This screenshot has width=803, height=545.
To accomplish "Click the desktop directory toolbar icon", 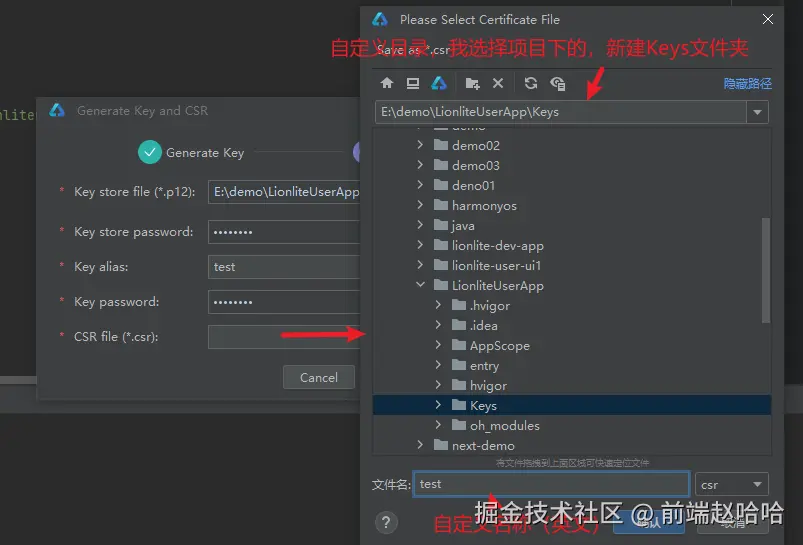I will 413,83.
